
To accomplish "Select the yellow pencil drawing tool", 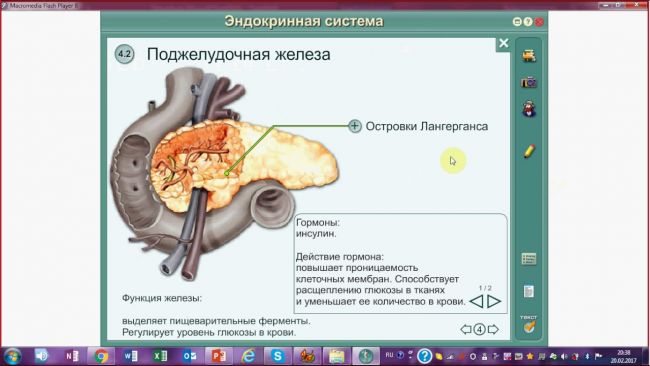I will (529, 151).
